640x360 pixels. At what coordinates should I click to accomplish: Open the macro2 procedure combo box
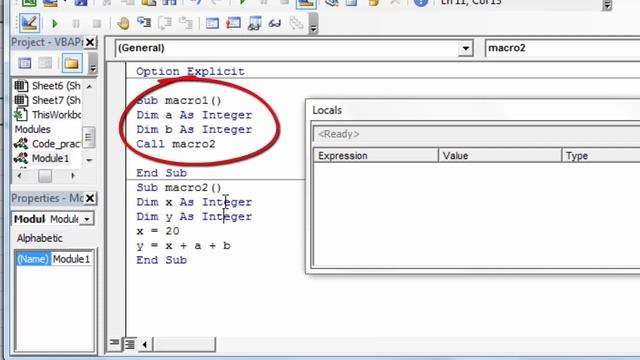(562, 48)
